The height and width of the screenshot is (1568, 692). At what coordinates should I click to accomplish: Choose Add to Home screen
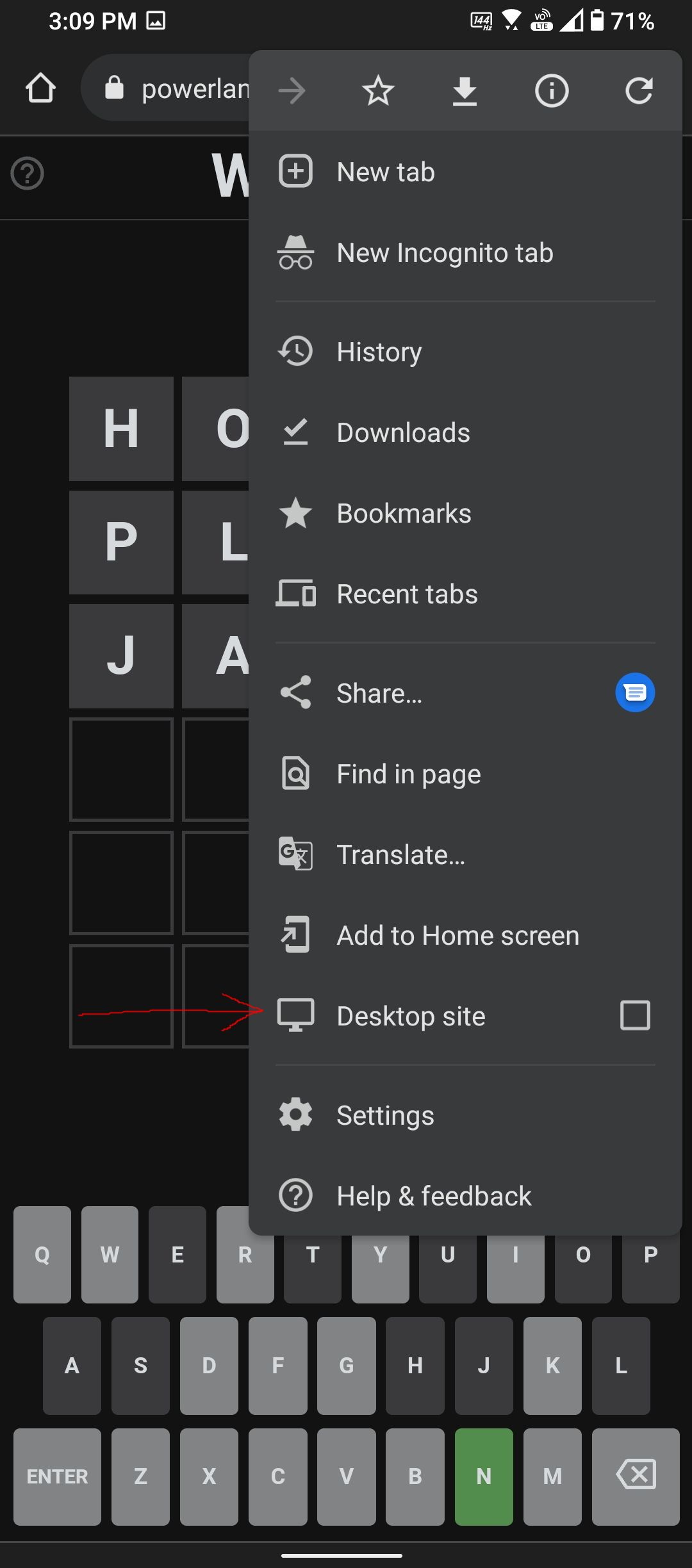[x=457, y=936]
